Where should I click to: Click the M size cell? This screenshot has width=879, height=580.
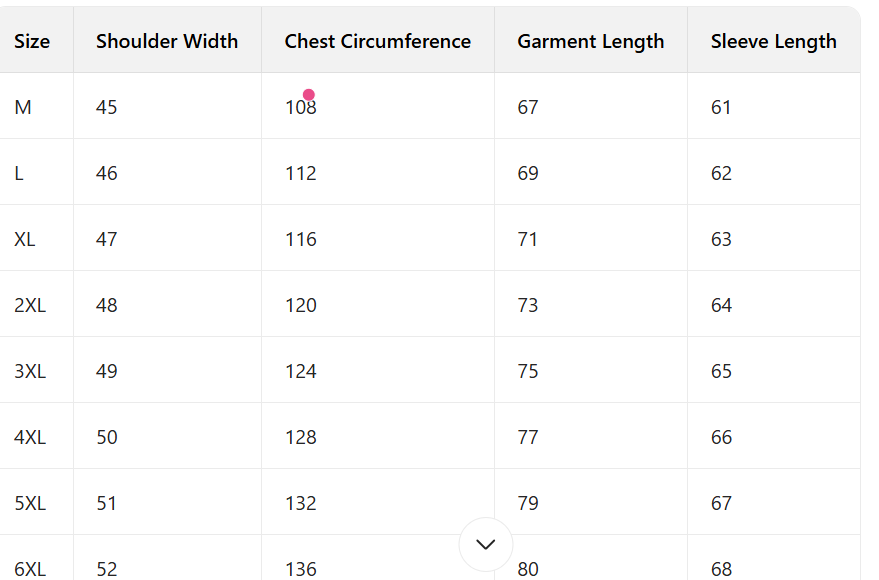coord(23,107)
